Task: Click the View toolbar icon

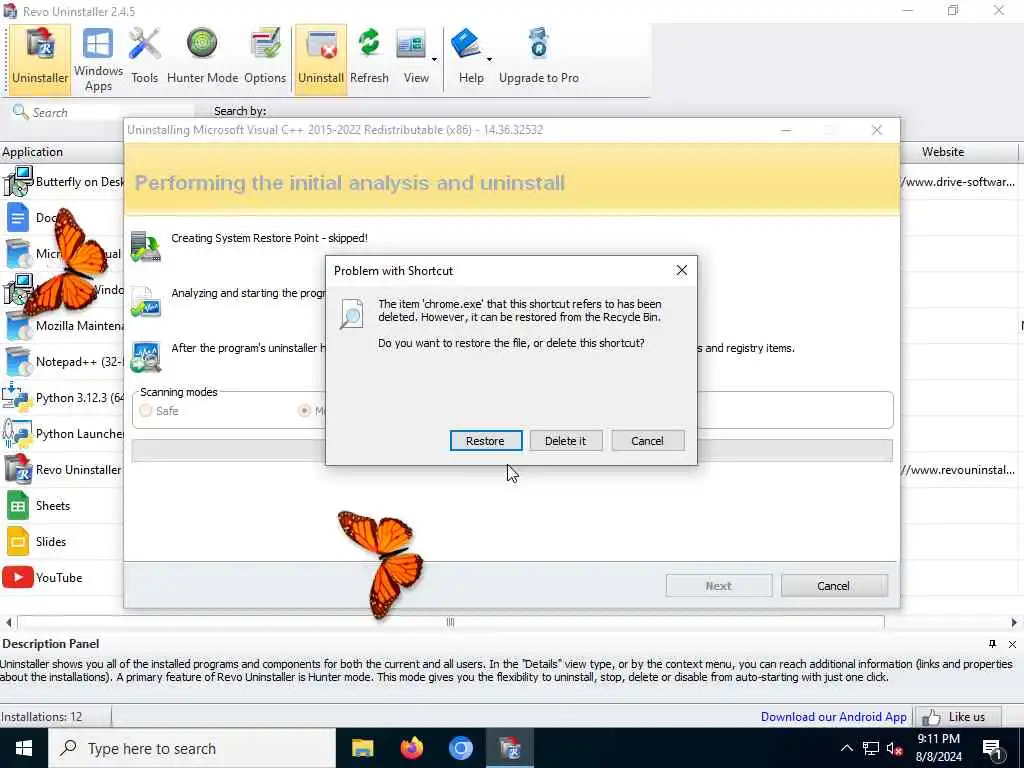Action: click(413, 59)
